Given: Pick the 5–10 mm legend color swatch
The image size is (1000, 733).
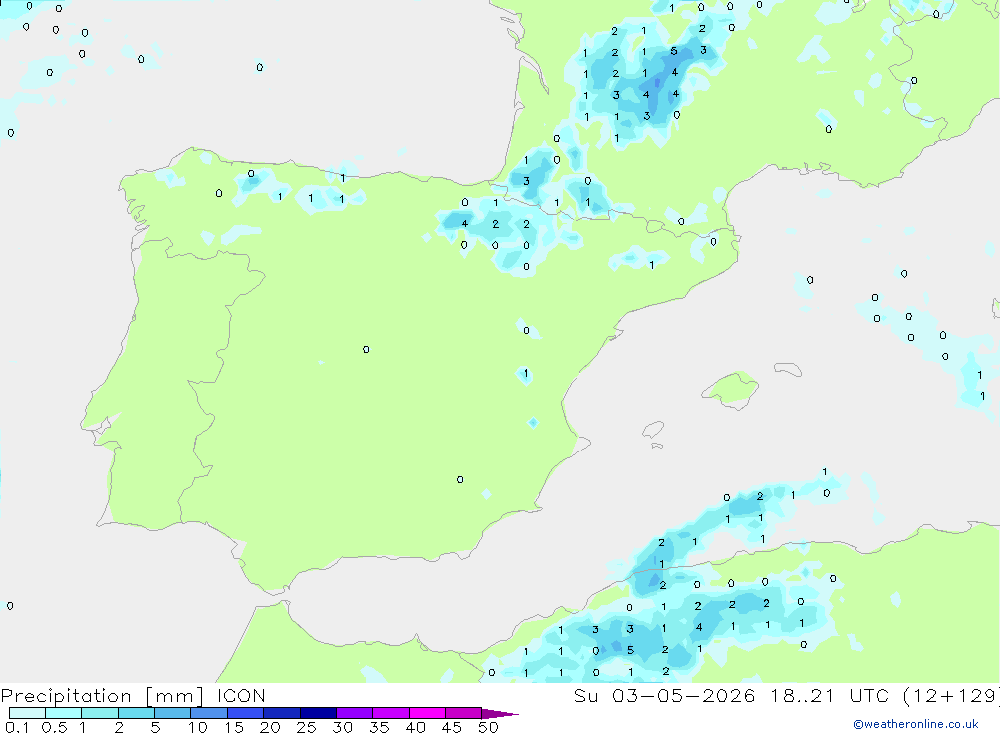Looking at the screenshot, I should coord(173,713).
